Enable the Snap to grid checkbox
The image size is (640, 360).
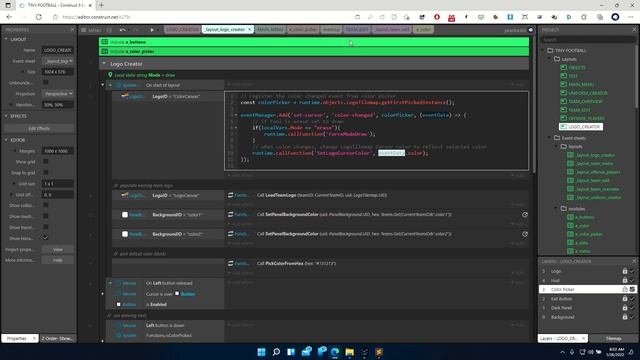[46, 173]
